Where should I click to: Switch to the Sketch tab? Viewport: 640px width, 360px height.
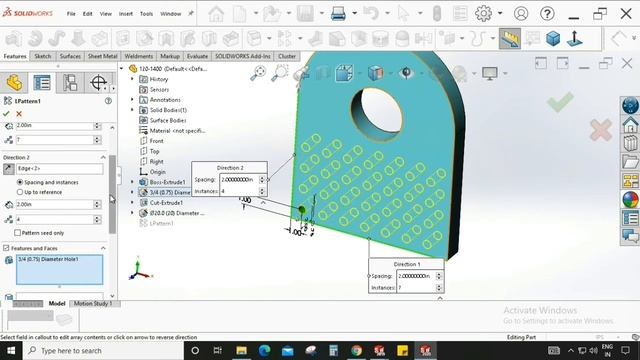pyautogui.click(x=42, y=56)
